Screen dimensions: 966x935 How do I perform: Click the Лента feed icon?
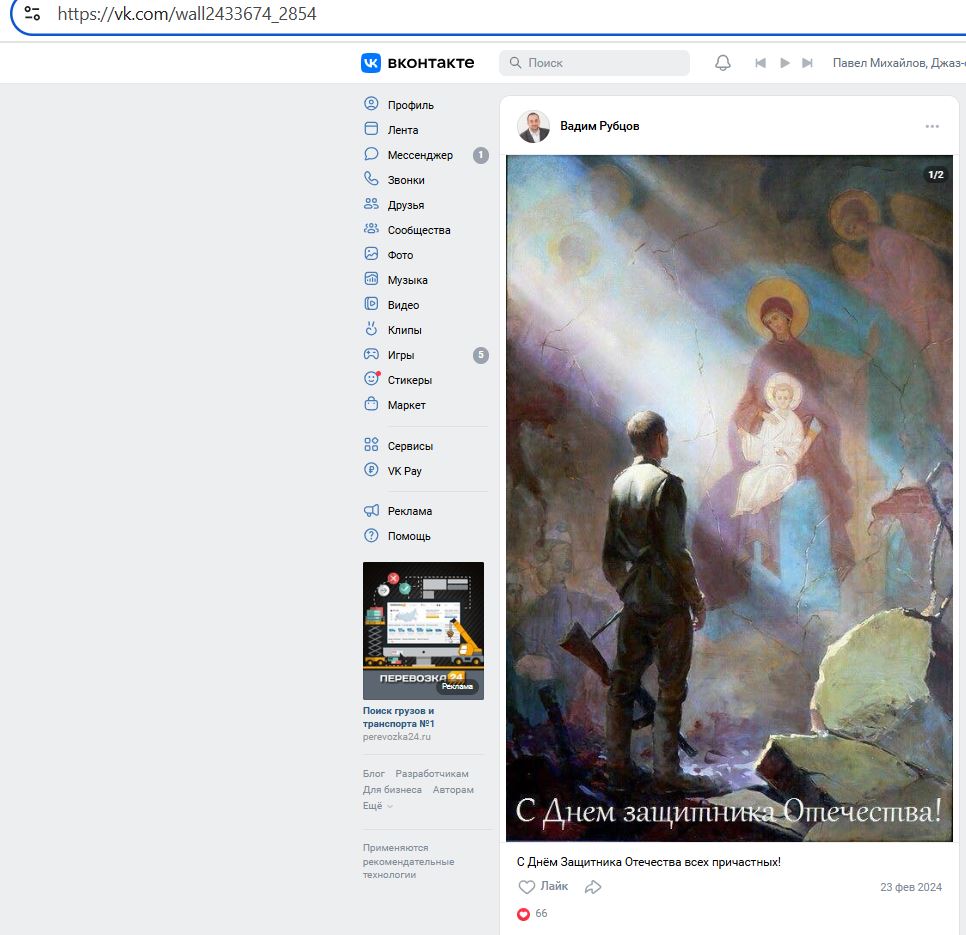click(371, 129)
